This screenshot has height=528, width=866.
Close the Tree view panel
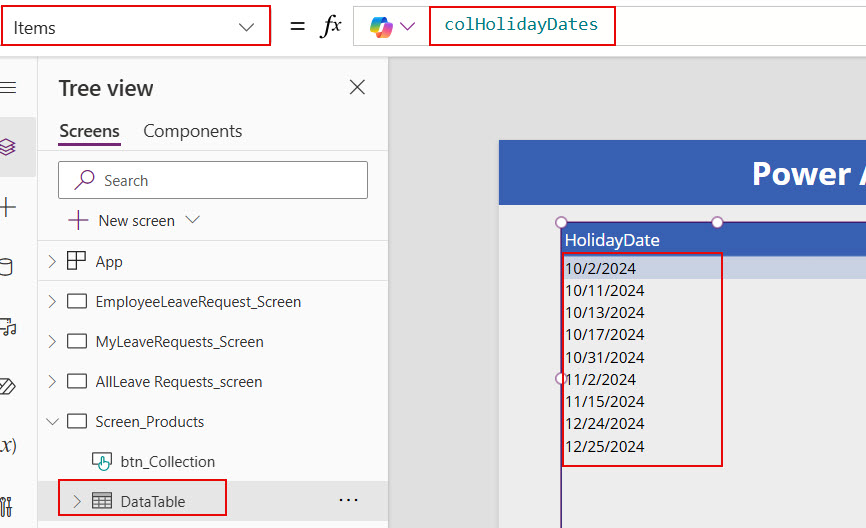(357, 87)
